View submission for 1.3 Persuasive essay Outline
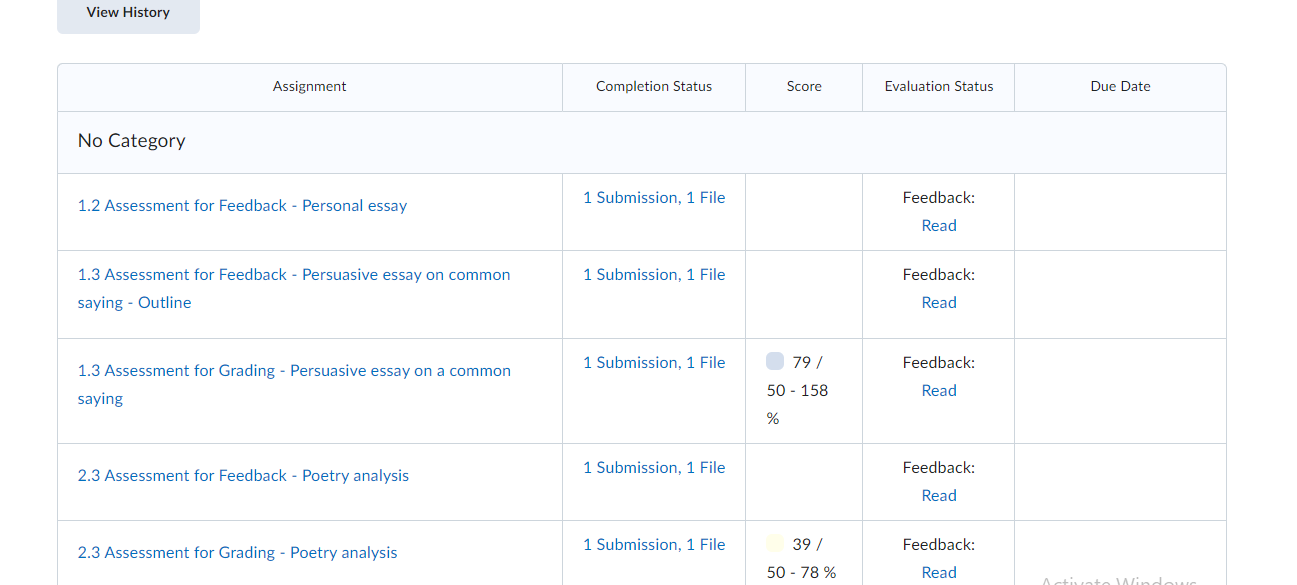Image resolution: width=1297 pixels, height=585 pixels. [654, 275]
